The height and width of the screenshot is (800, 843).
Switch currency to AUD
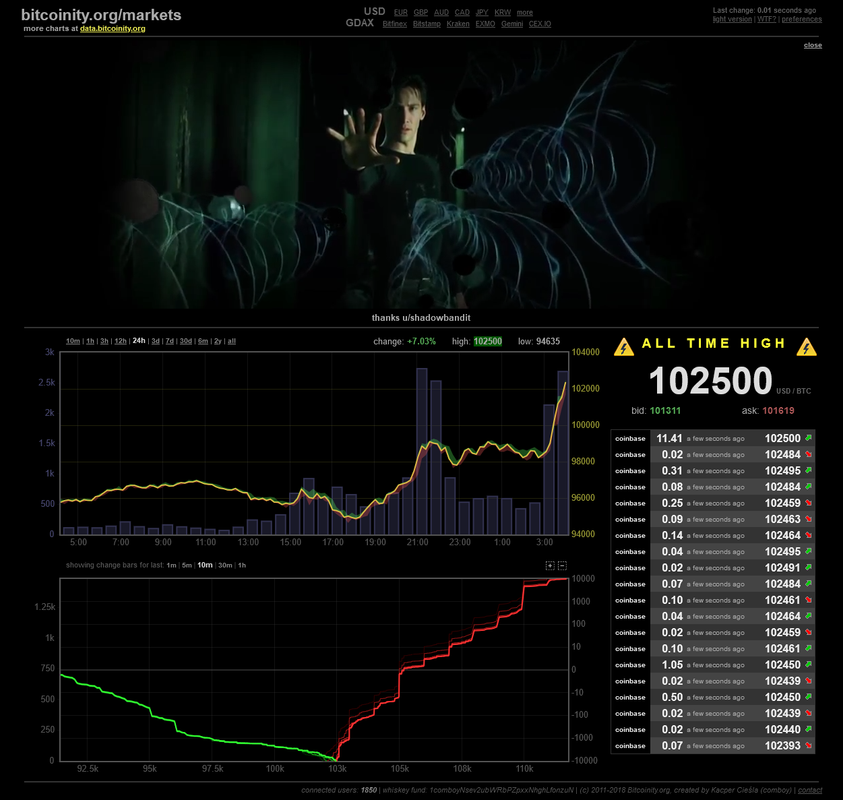[441, 12]
